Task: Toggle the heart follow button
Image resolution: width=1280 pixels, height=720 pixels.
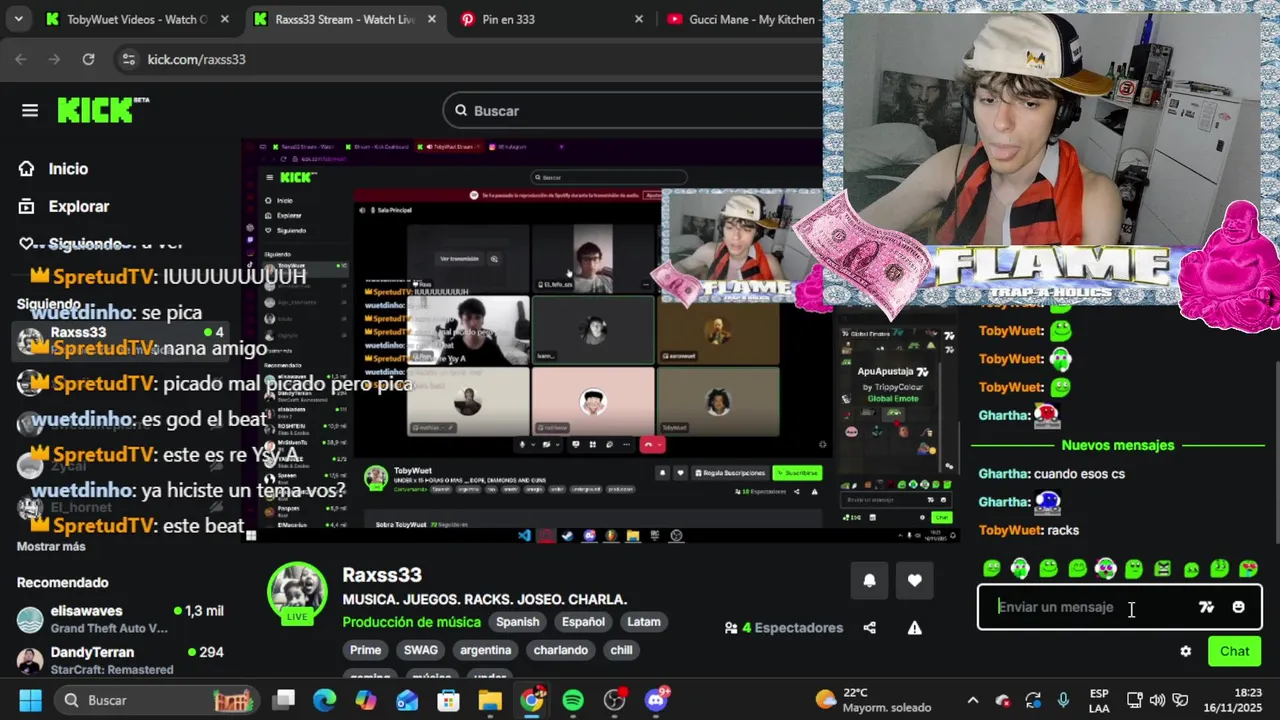Action: 914,580
